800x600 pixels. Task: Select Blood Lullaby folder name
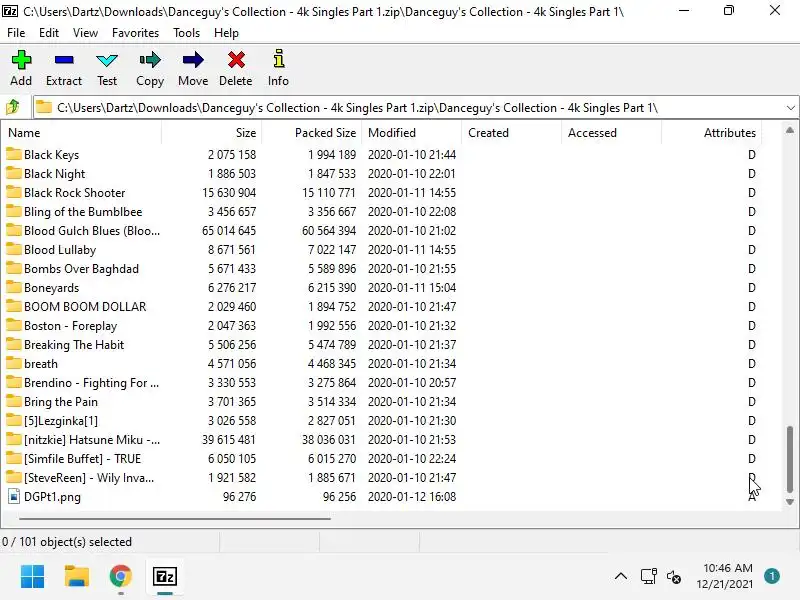[x=60, y=249]
